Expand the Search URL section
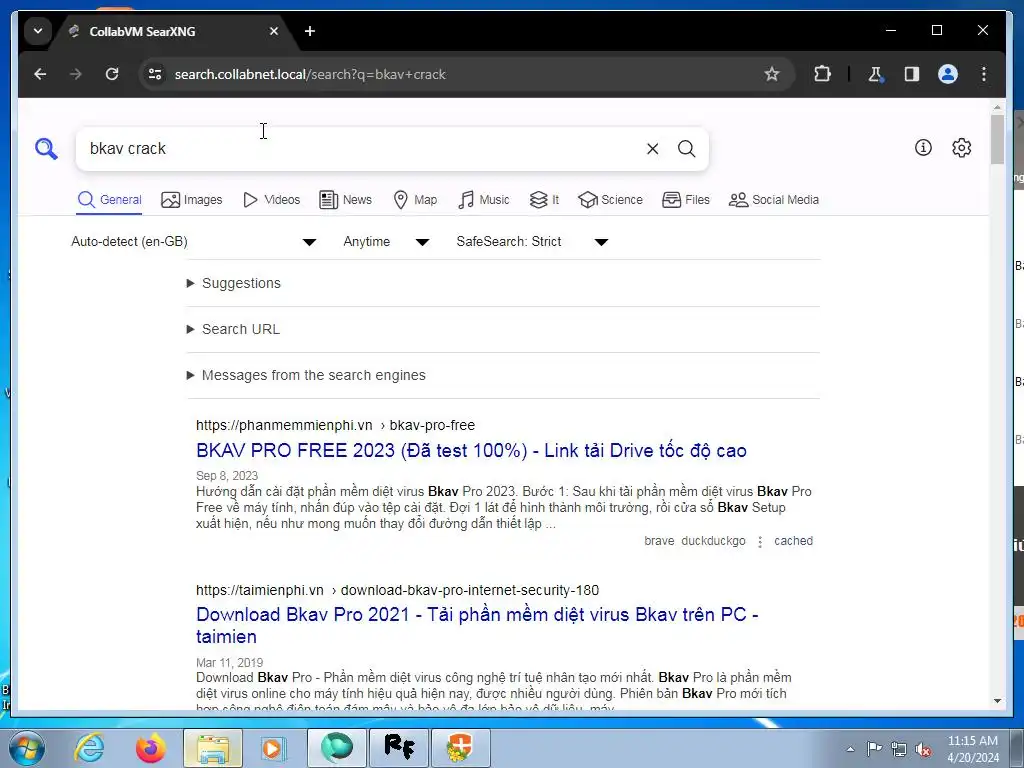1024x768 pixels. point(233,329)
